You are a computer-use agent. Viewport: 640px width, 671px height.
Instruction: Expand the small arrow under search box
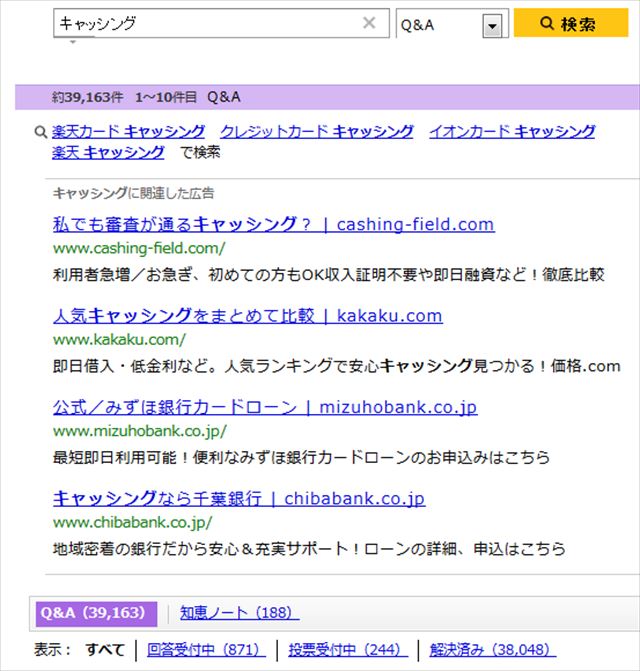(x=73, y=42)
